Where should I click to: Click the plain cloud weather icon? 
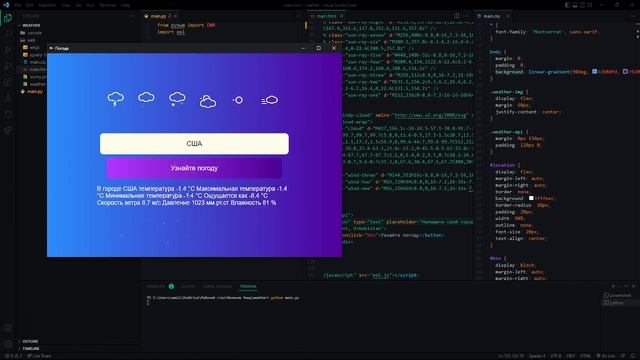[x=146, y=97]
